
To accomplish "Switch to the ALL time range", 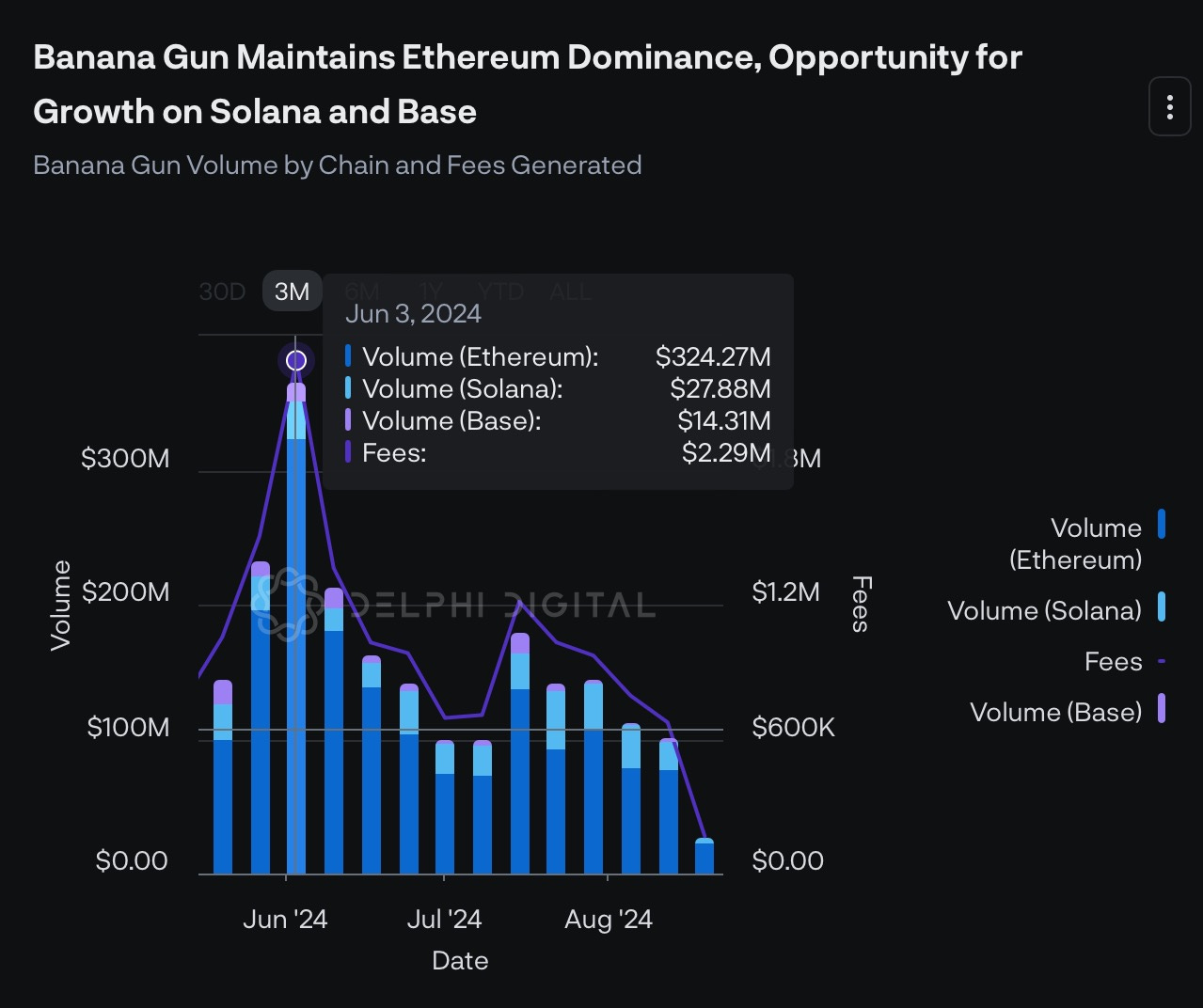I will (570, 291).
